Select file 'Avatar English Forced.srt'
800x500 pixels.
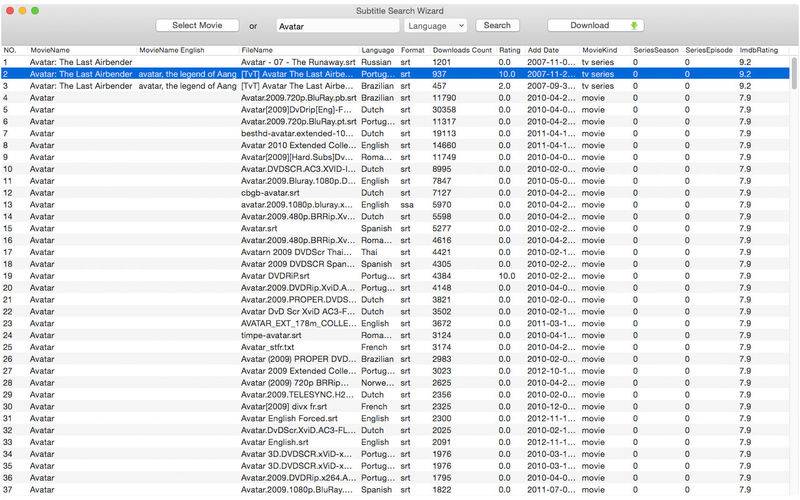tap(289, 418)
